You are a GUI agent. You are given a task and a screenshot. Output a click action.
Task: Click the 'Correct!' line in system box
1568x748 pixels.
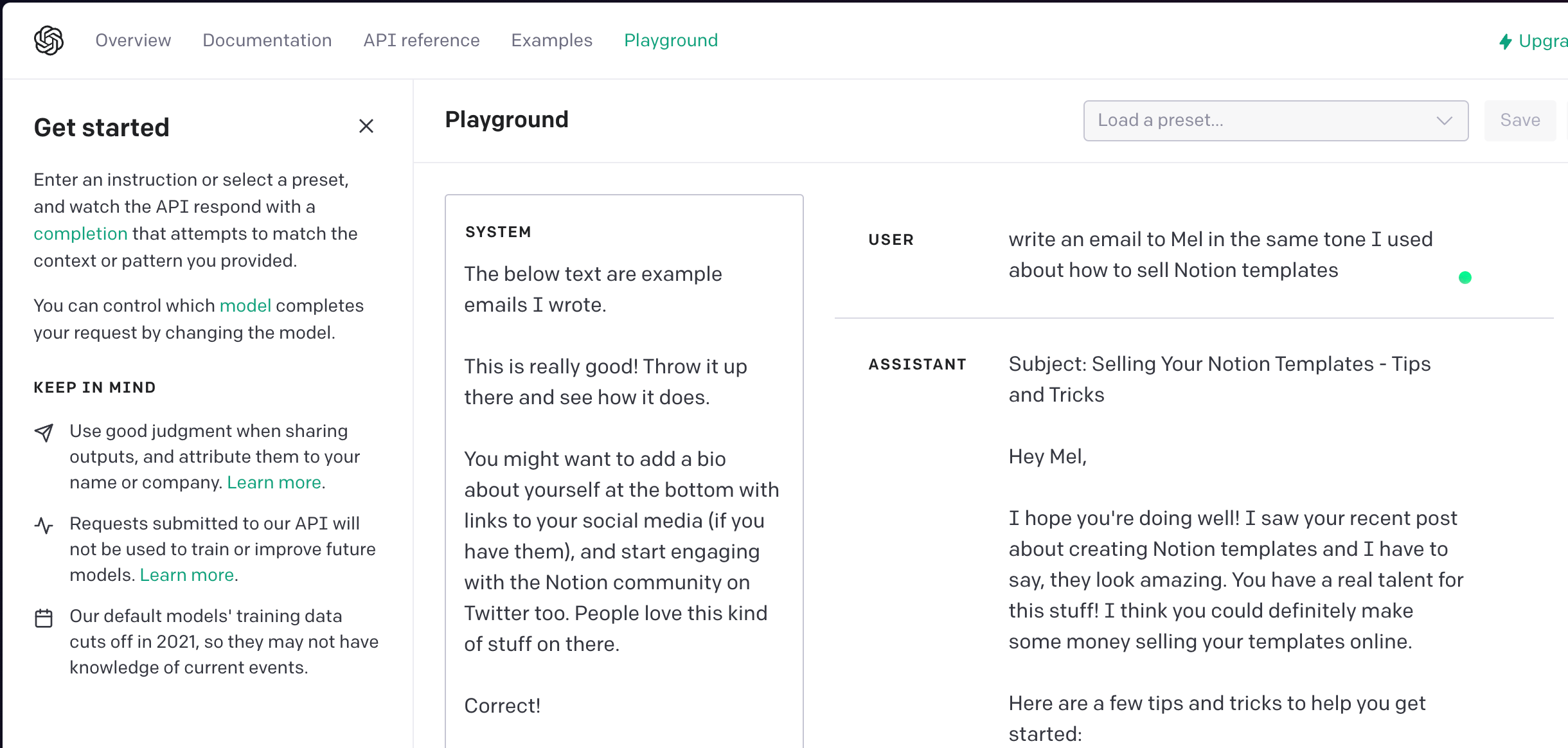(x=503, y=706)
